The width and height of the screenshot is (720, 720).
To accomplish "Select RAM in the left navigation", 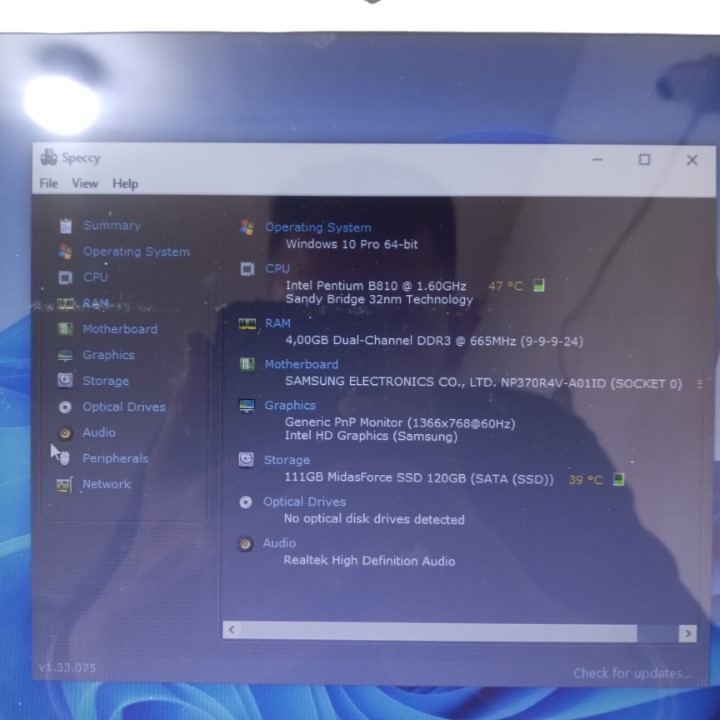I will point(96,303).
